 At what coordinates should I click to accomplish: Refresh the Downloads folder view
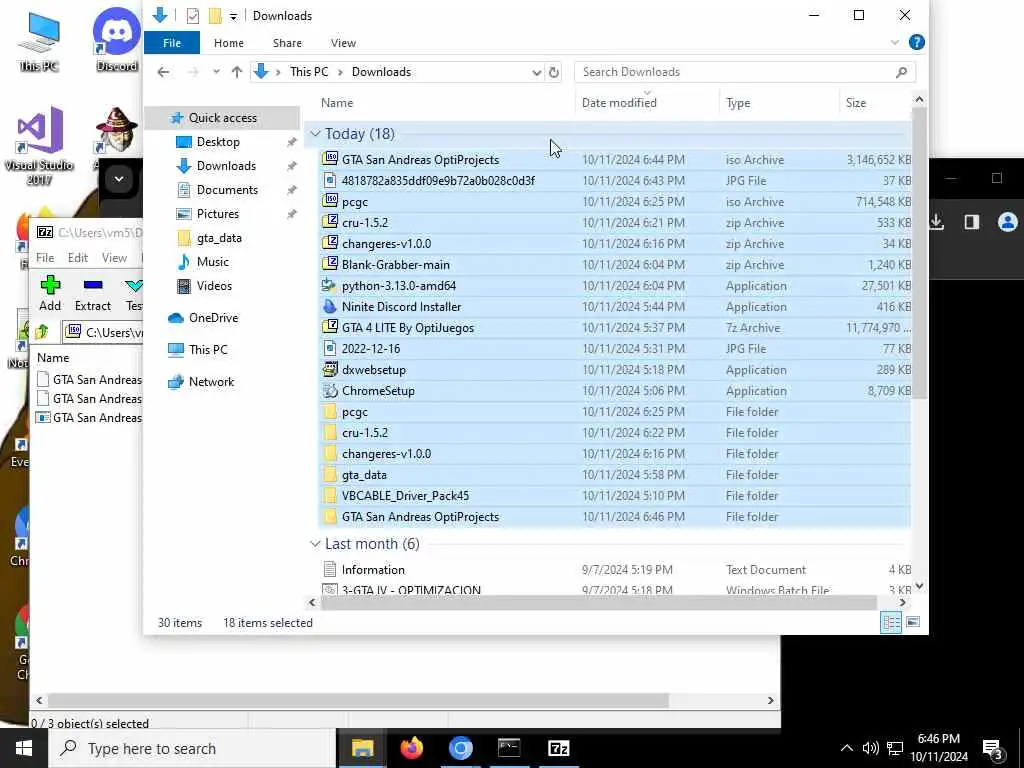point(554,72)
